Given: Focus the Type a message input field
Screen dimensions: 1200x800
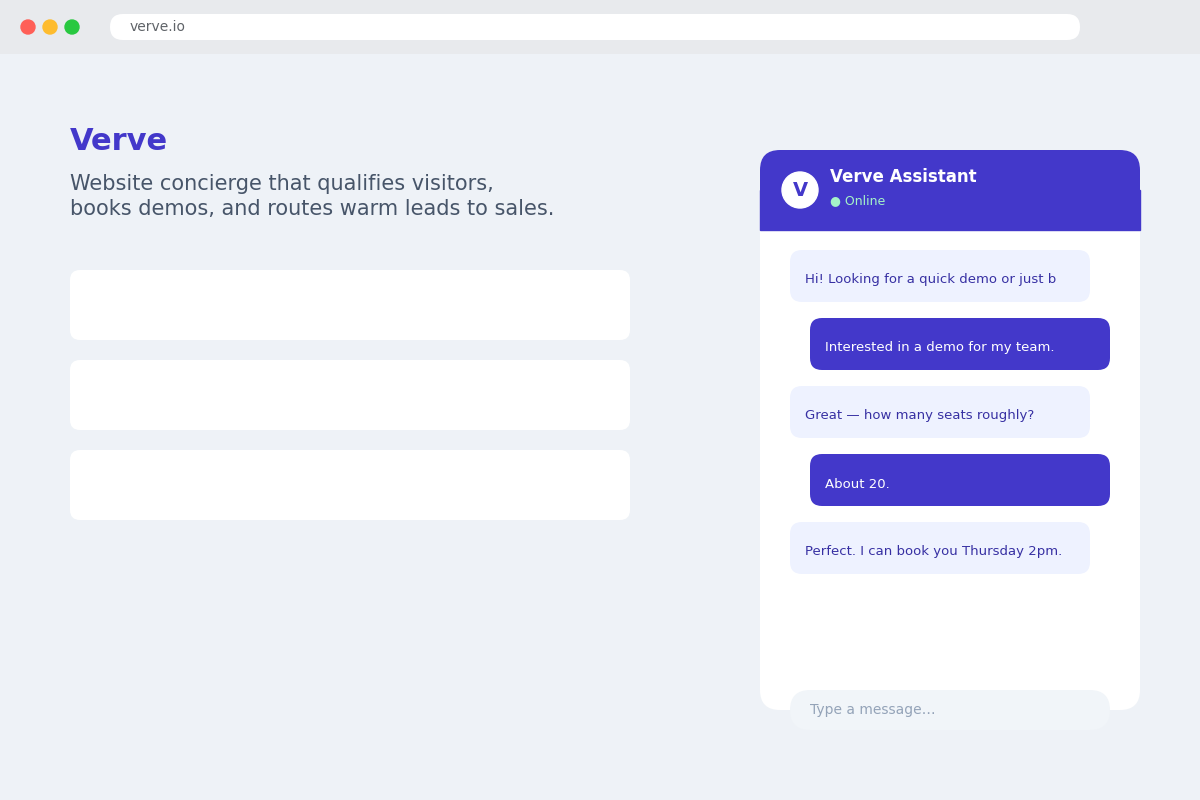Looking at the screenshot, I should pos(950,710).
